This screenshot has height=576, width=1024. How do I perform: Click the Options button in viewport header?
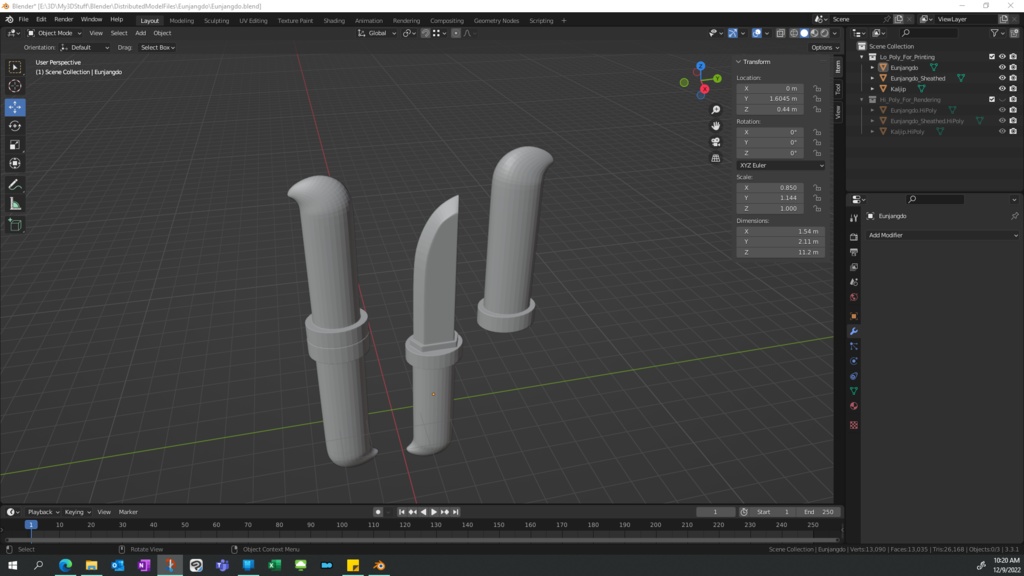[x=823, y=47]
